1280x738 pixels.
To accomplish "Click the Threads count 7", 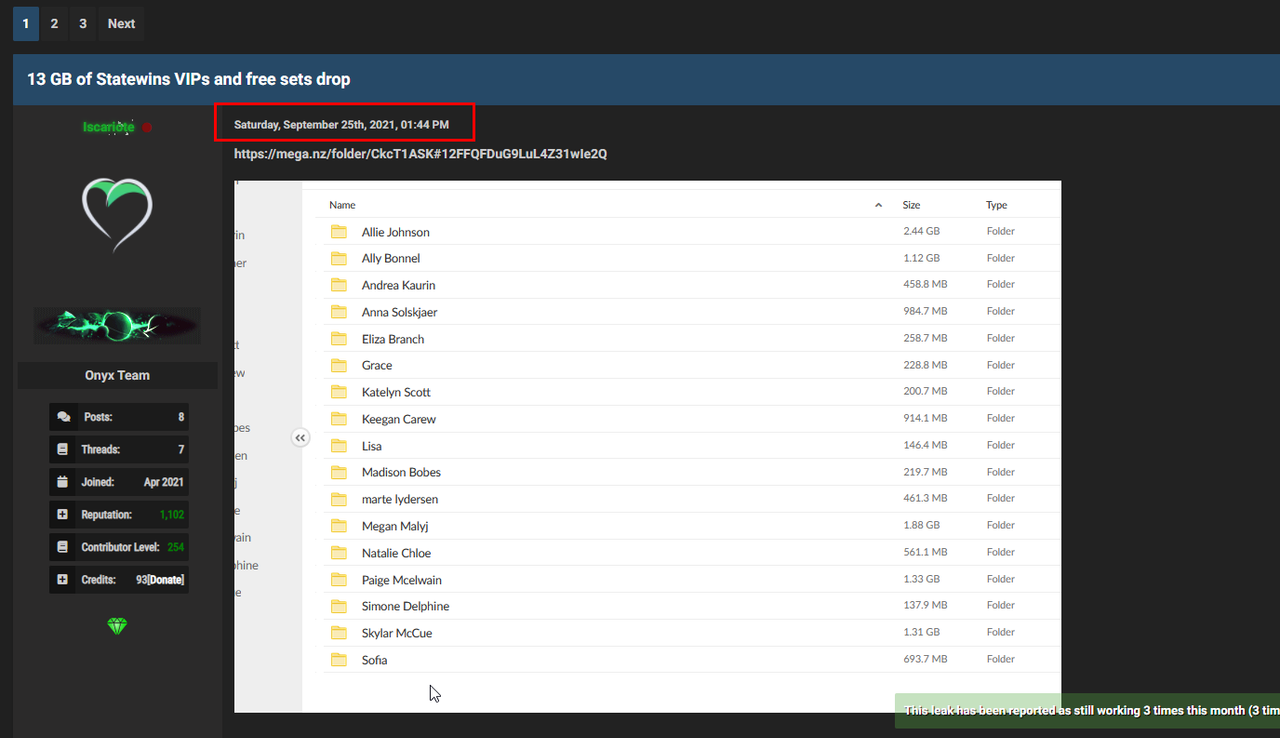I will [181, 450].
